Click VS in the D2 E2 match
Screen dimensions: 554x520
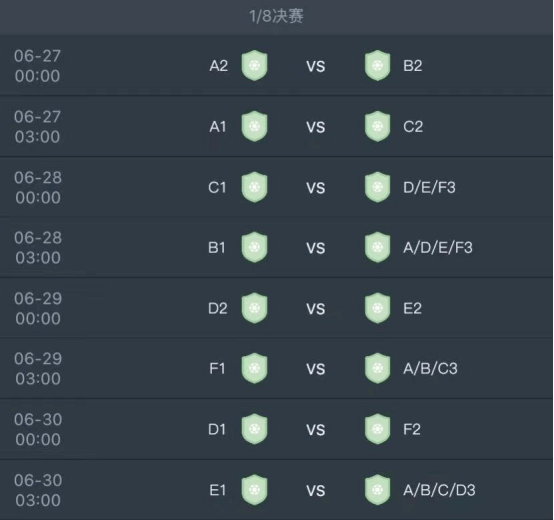pyautogui.click(x=316, y=309)
